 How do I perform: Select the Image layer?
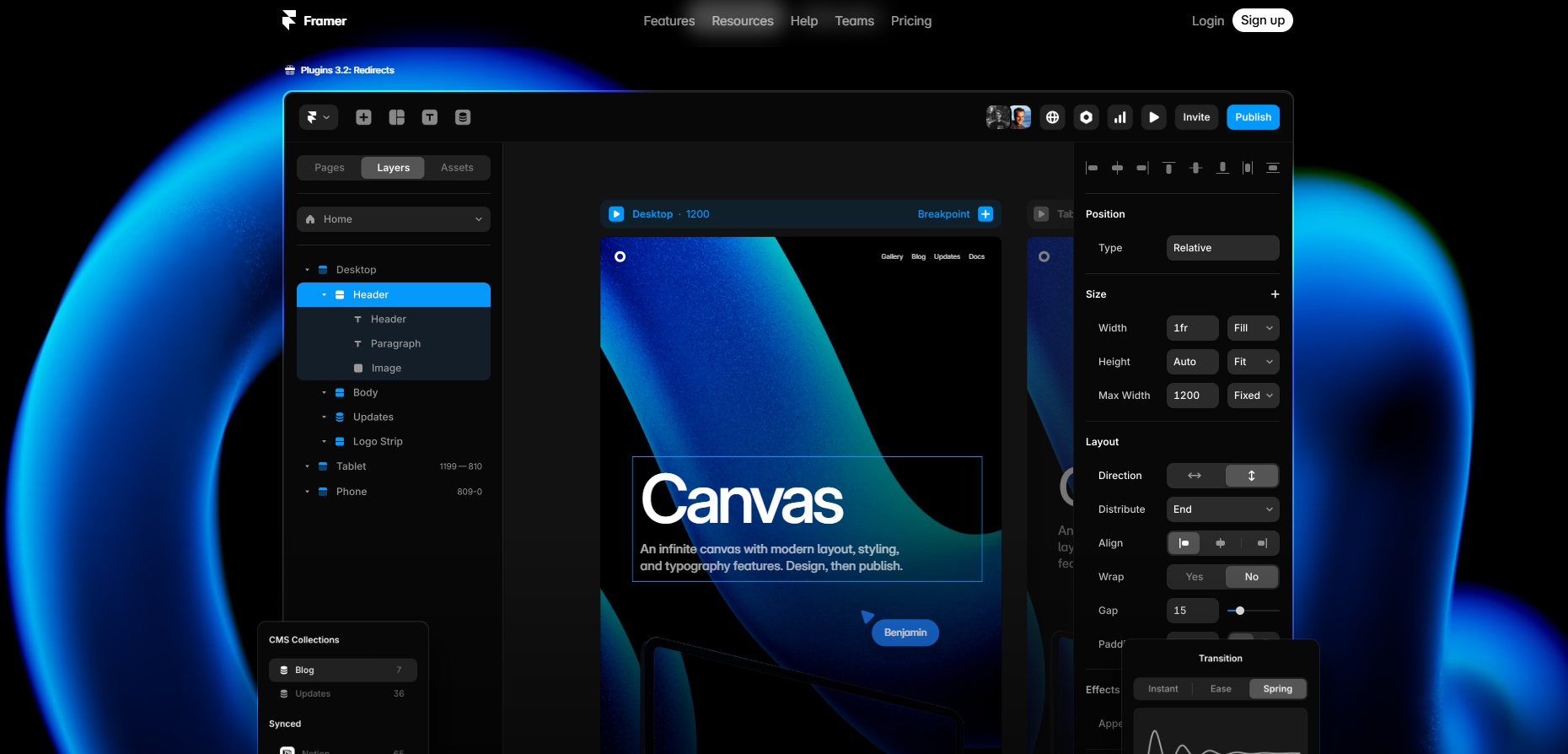click(394, 368)
